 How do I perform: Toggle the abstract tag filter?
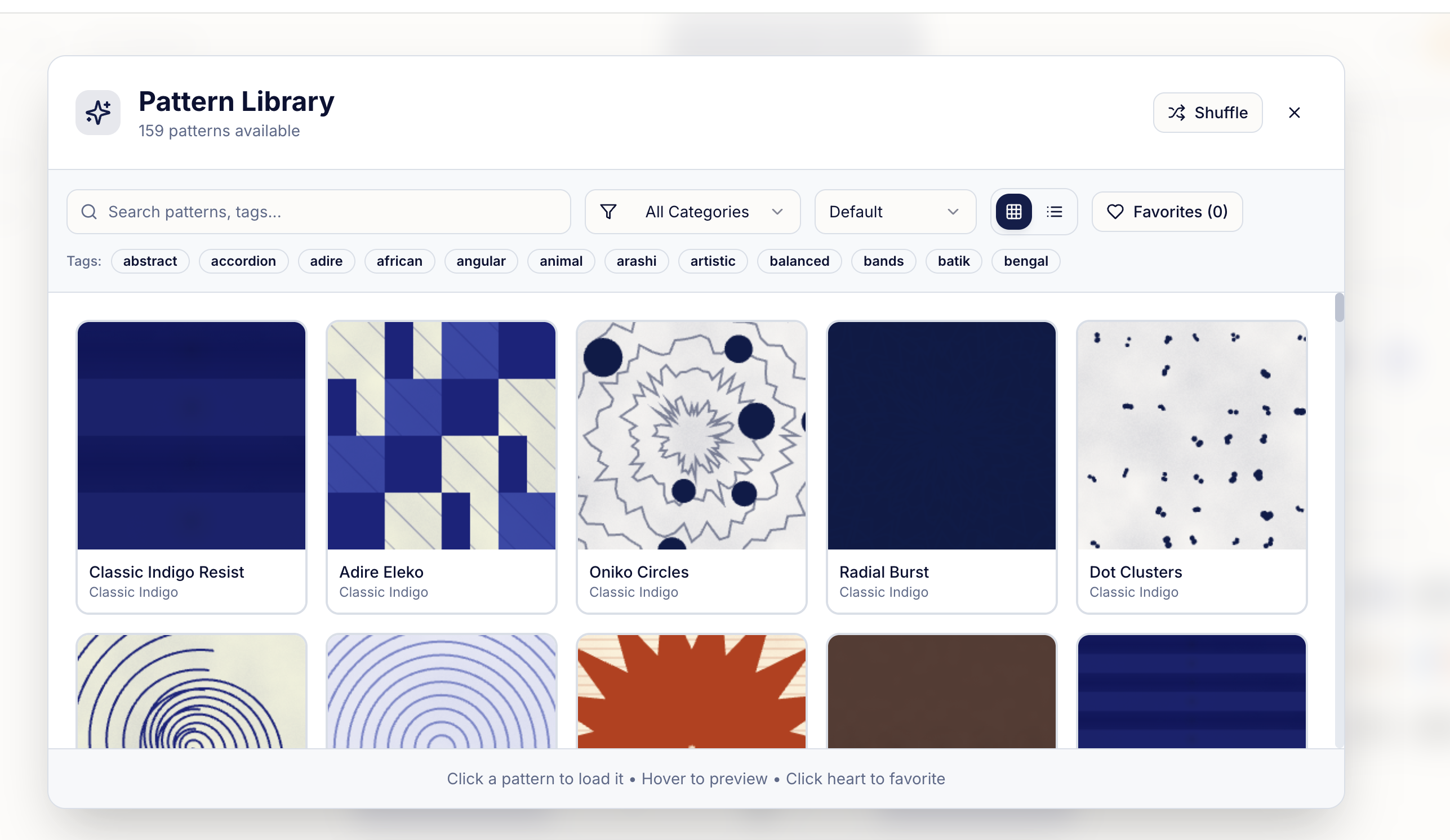tap(150, 261)
